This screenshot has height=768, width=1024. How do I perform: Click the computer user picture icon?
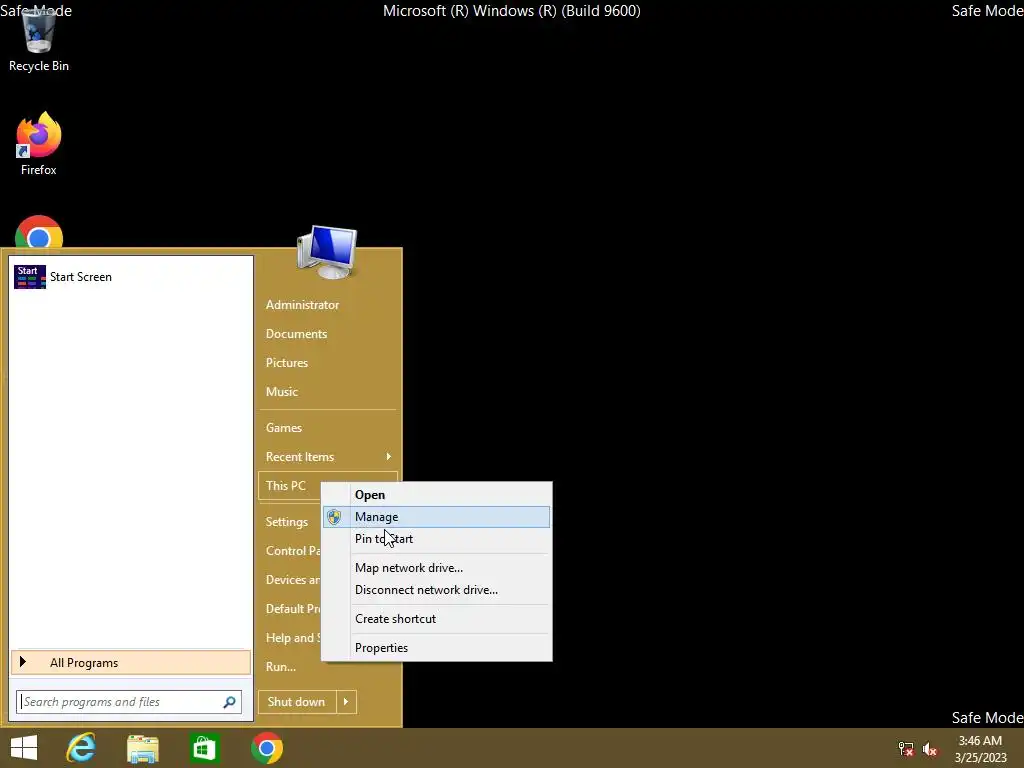pos(327,252)
